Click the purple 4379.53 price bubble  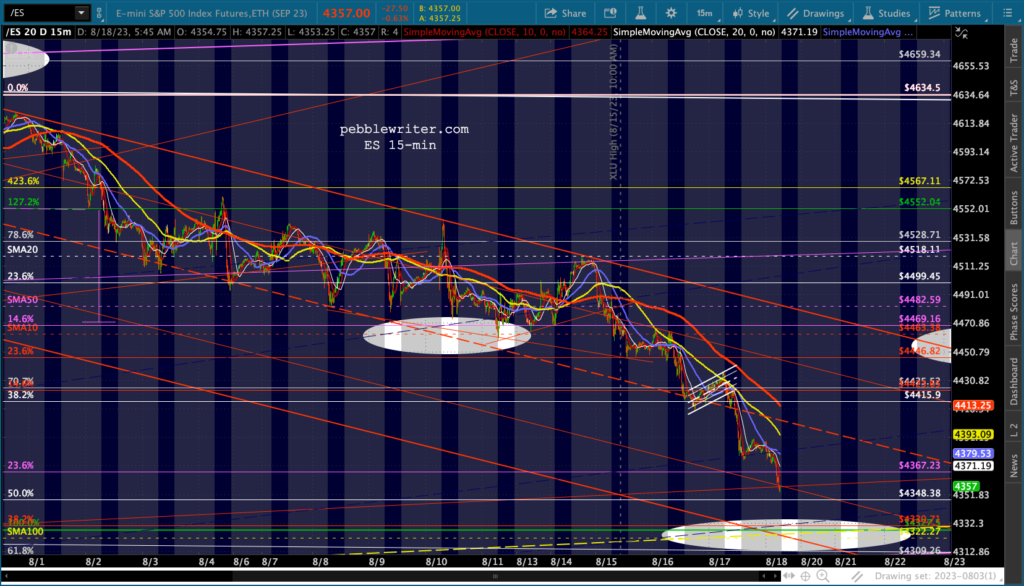click(x=973, y=453)
